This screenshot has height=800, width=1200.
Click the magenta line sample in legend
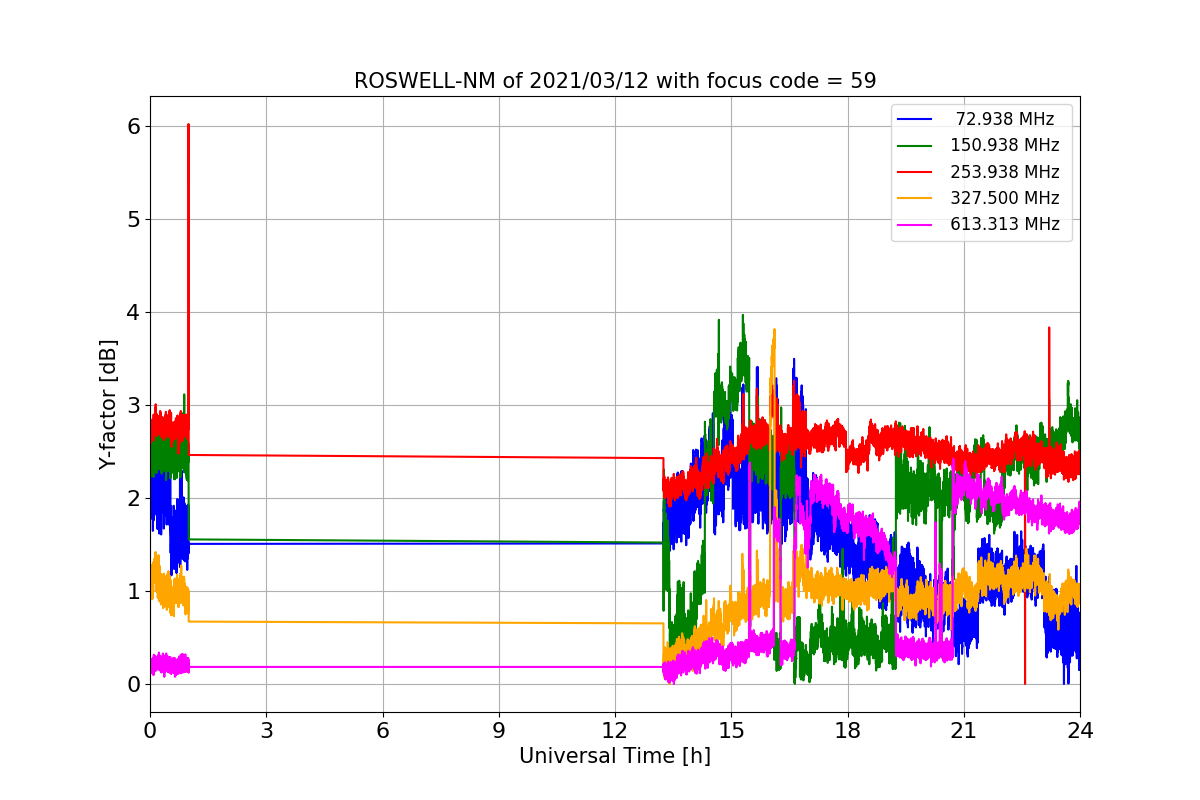tap(916, 224)
